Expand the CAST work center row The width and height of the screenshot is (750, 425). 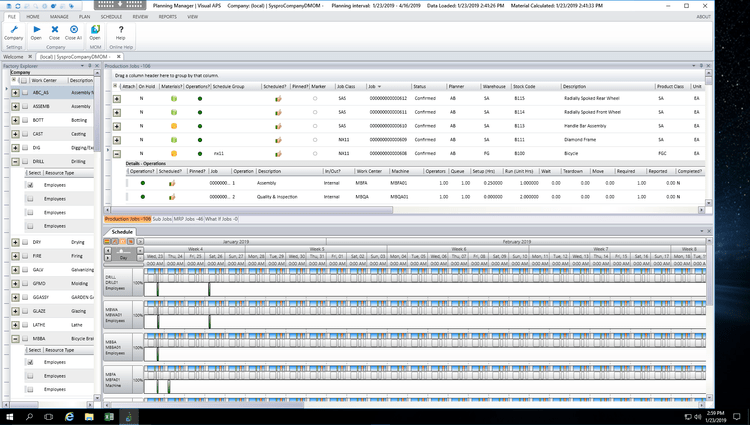coord(15,133)
